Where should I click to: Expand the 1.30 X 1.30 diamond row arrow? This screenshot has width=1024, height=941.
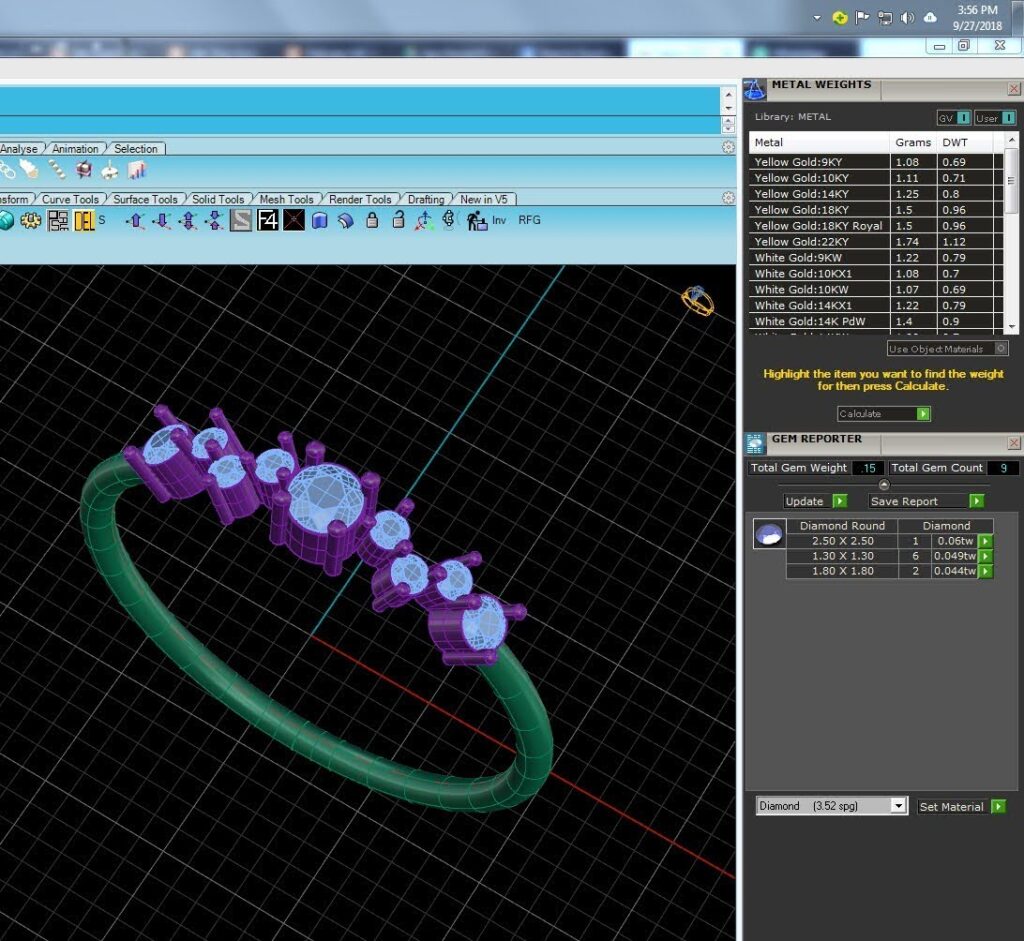click(985, 556)
